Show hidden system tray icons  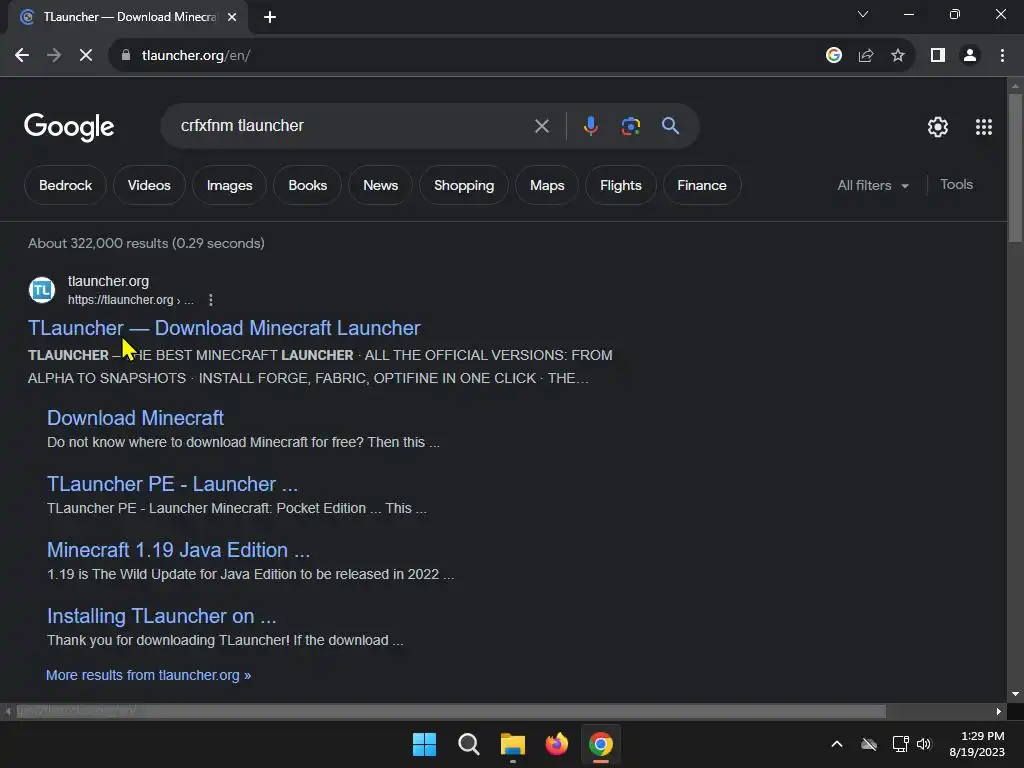pyautogui.click(x=837, y=744)
